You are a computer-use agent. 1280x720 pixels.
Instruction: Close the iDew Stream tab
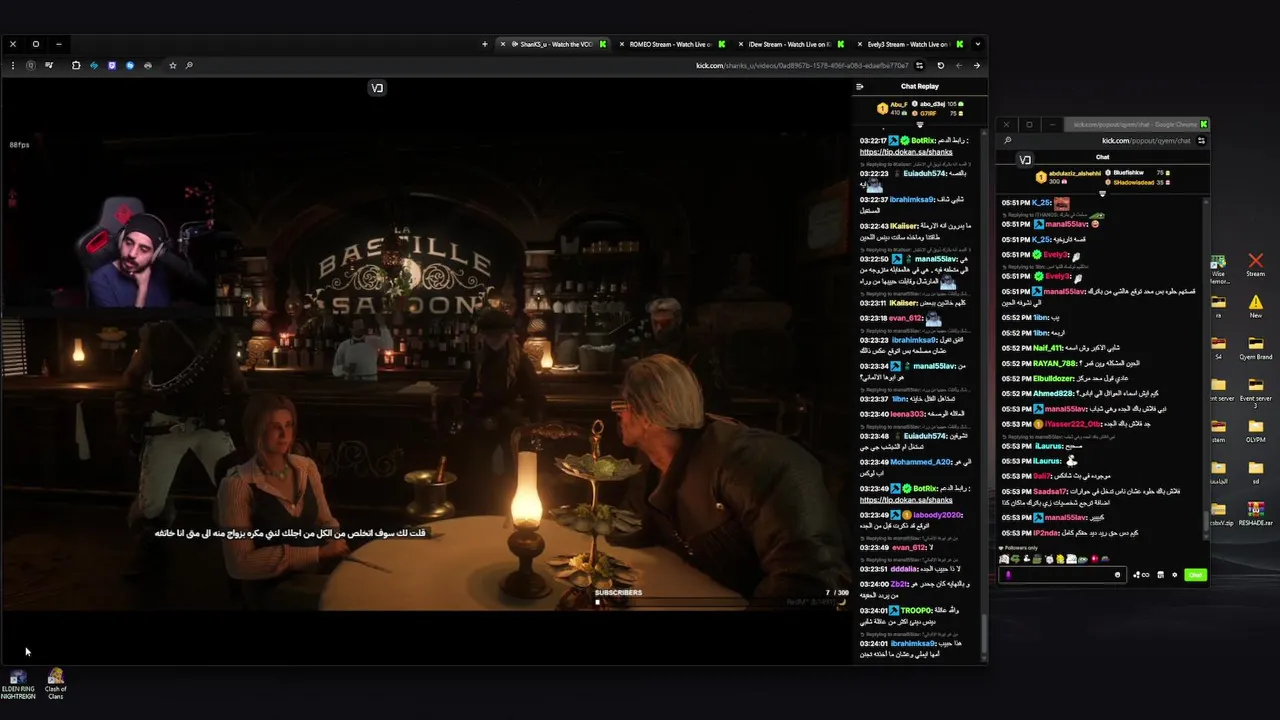(740, 44)
